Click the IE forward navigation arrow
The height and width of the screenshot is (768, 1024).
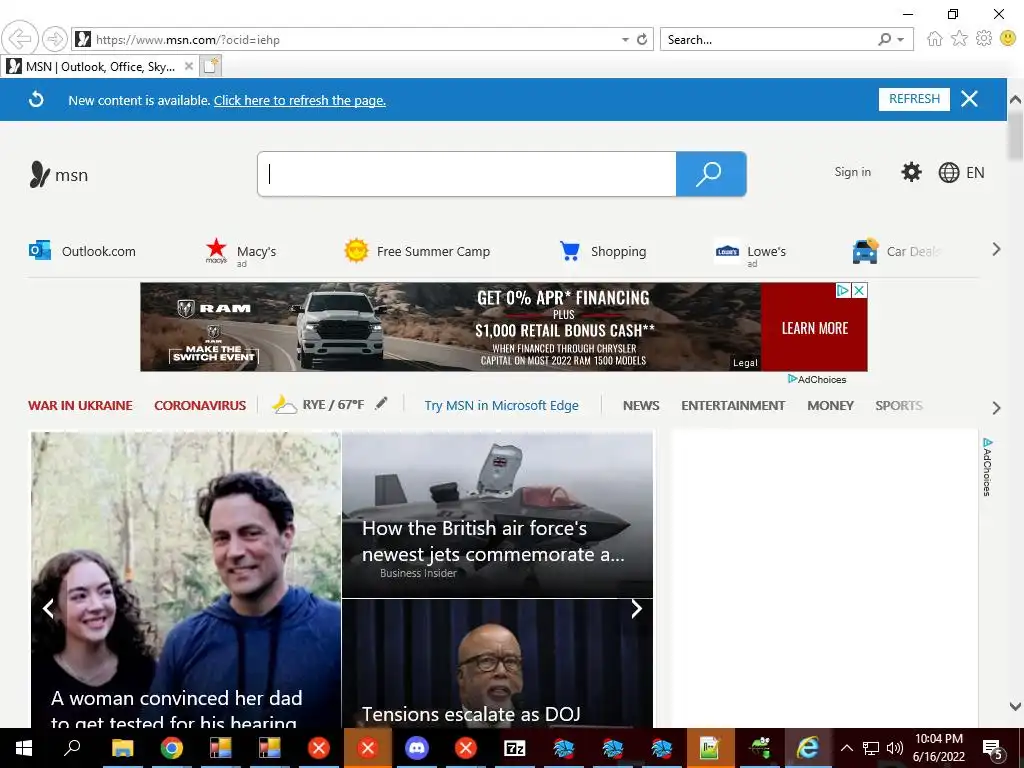click(55, 39)
